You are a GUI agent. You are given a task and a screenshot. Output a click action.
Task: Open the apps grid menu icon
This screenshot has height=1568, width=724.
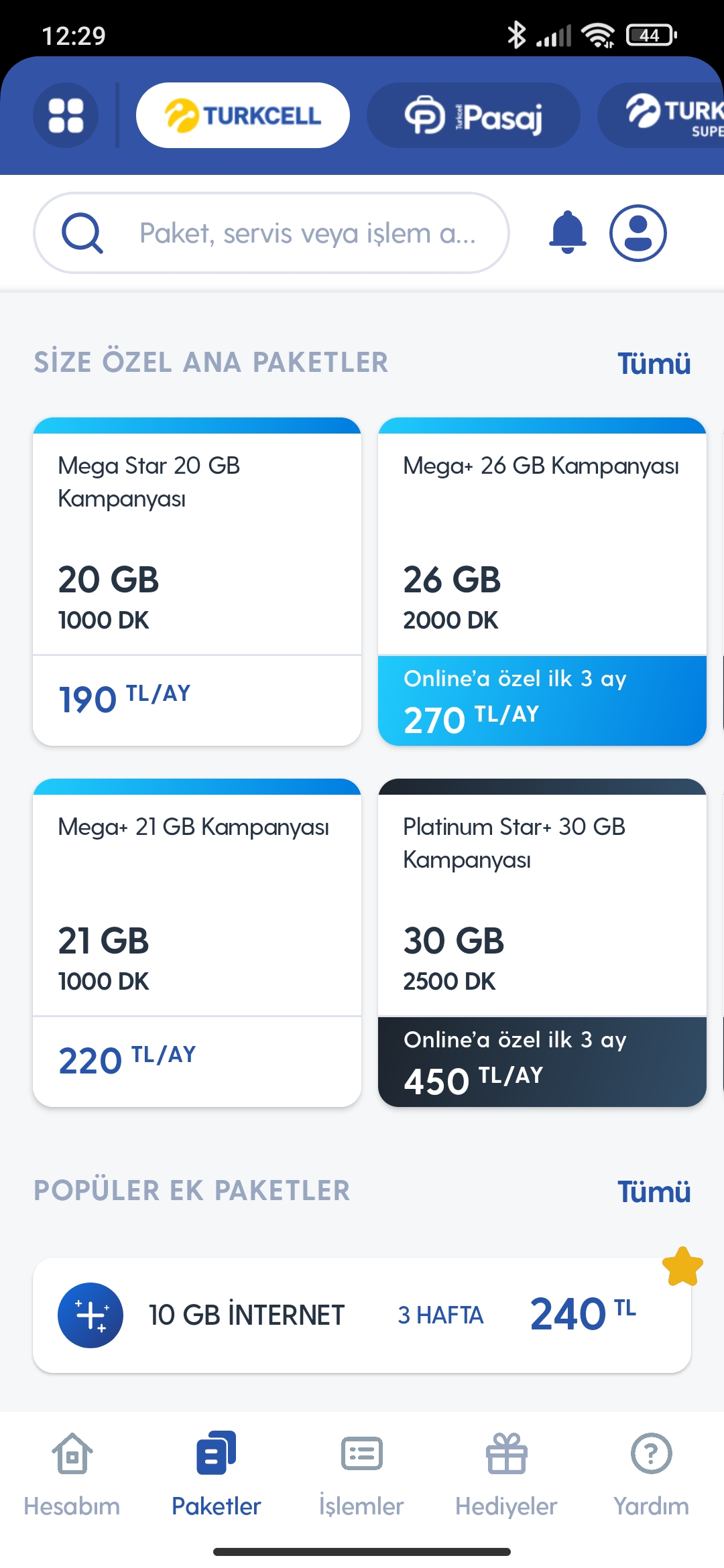pyautogui.click(x=66, y=115)
